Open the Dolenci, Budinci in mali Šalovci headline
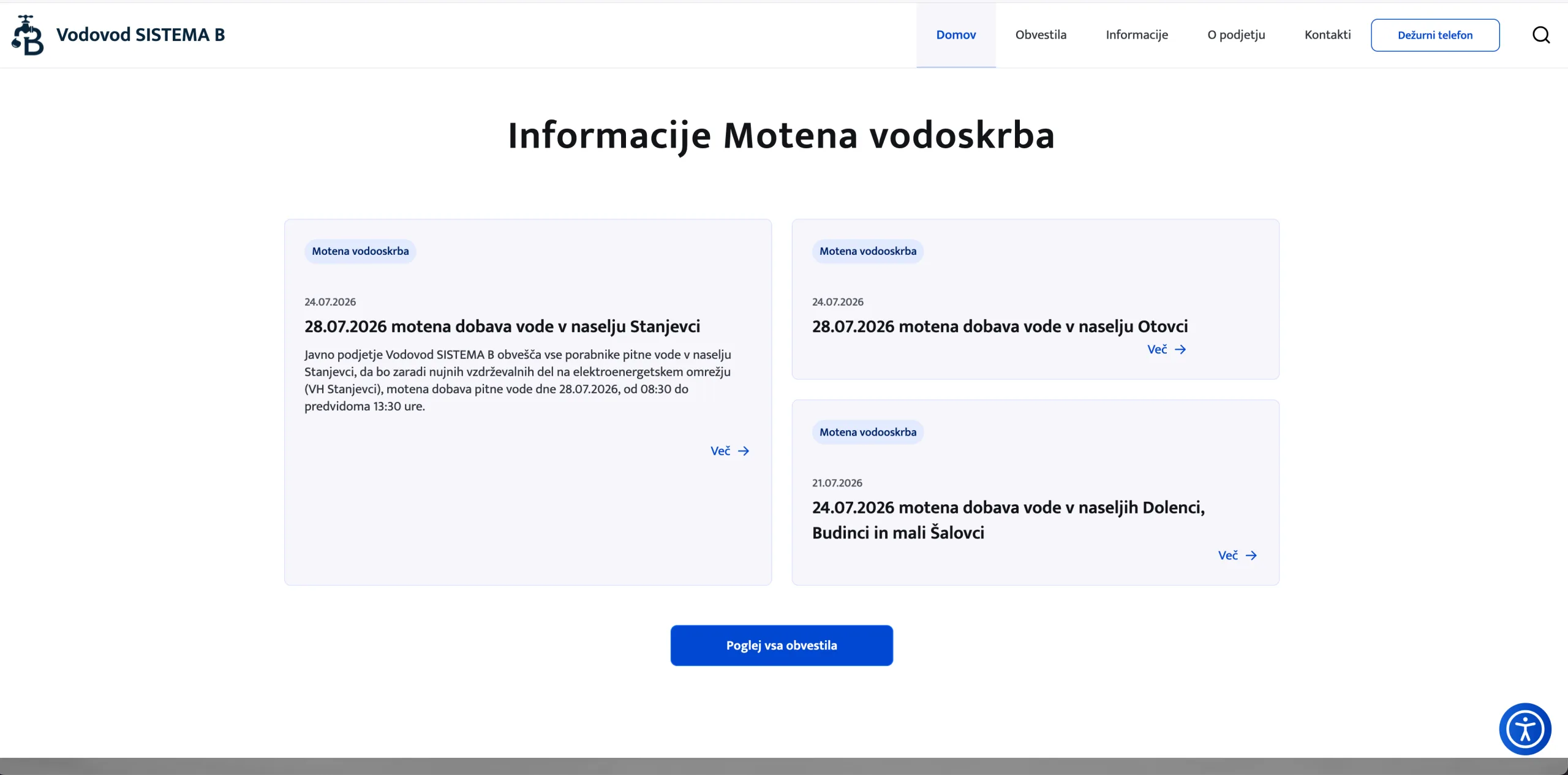Viewport: 1568px width, 775px height. coord(1008,520)
